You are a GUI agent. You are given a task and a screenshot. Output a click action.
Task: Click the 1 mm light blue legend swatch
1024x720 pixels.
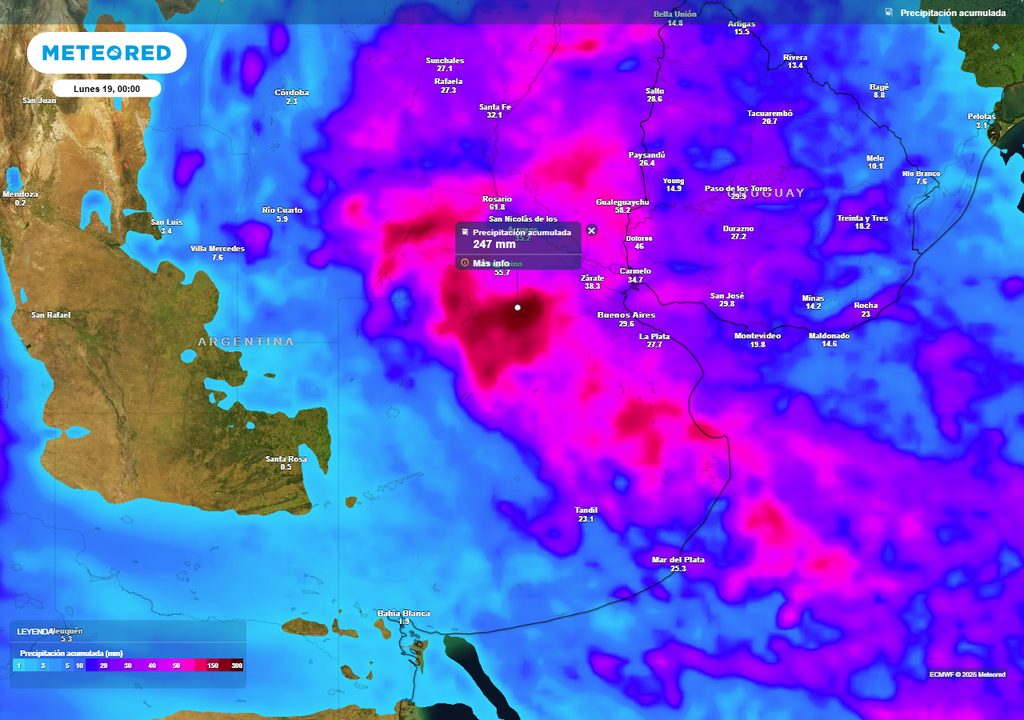click(x=19, y=665)
